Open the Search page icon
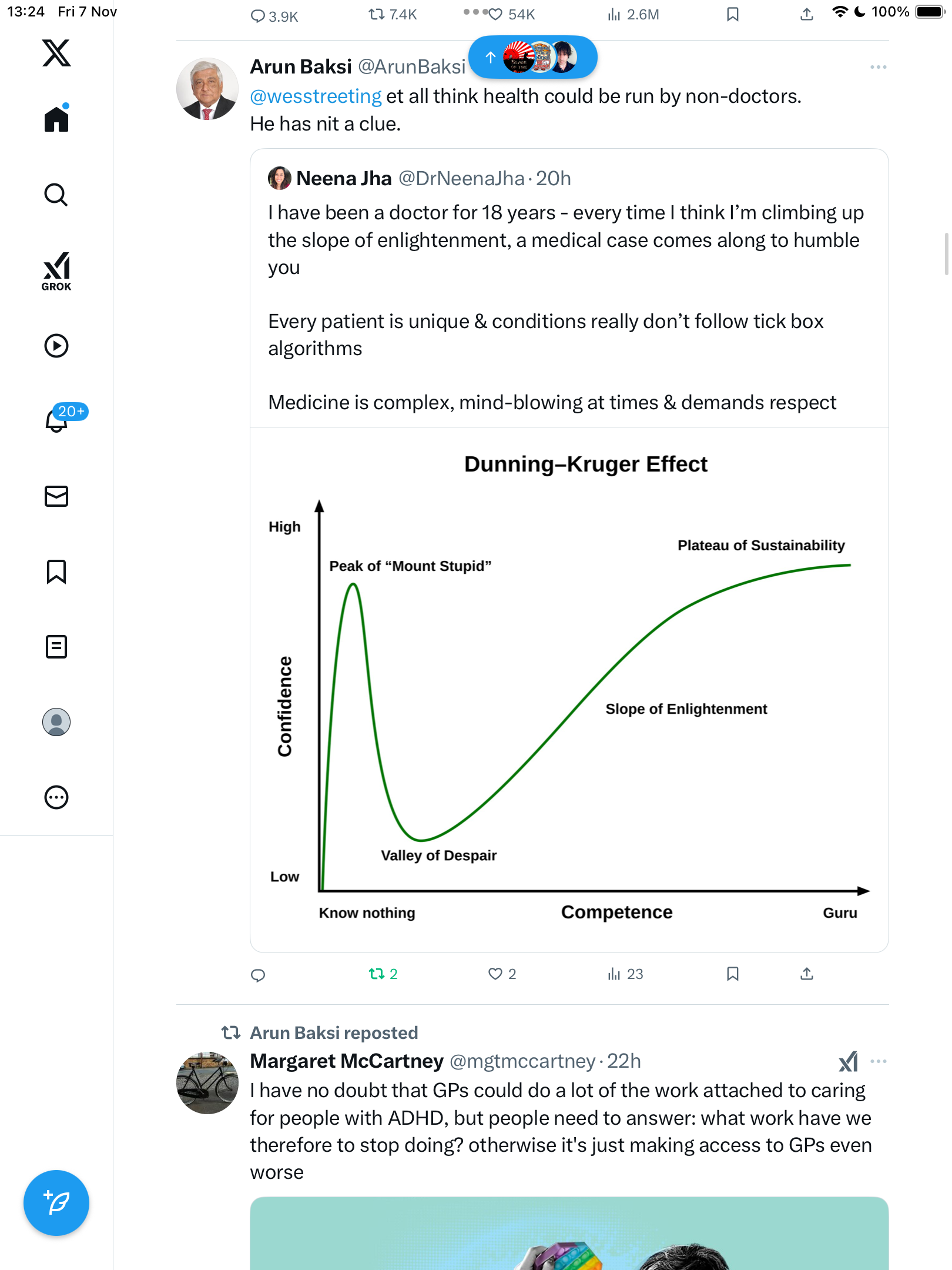The image size is (952, 1270). tap(56, 195)
